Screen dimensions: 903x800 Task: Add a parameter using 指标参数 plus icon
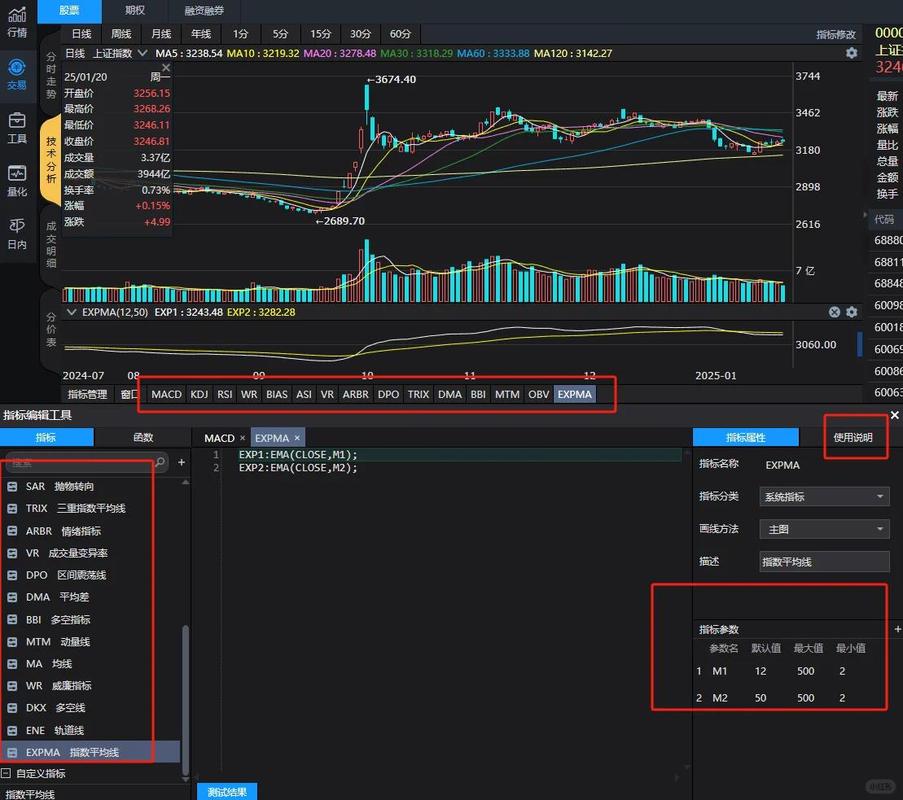[897, 629]
